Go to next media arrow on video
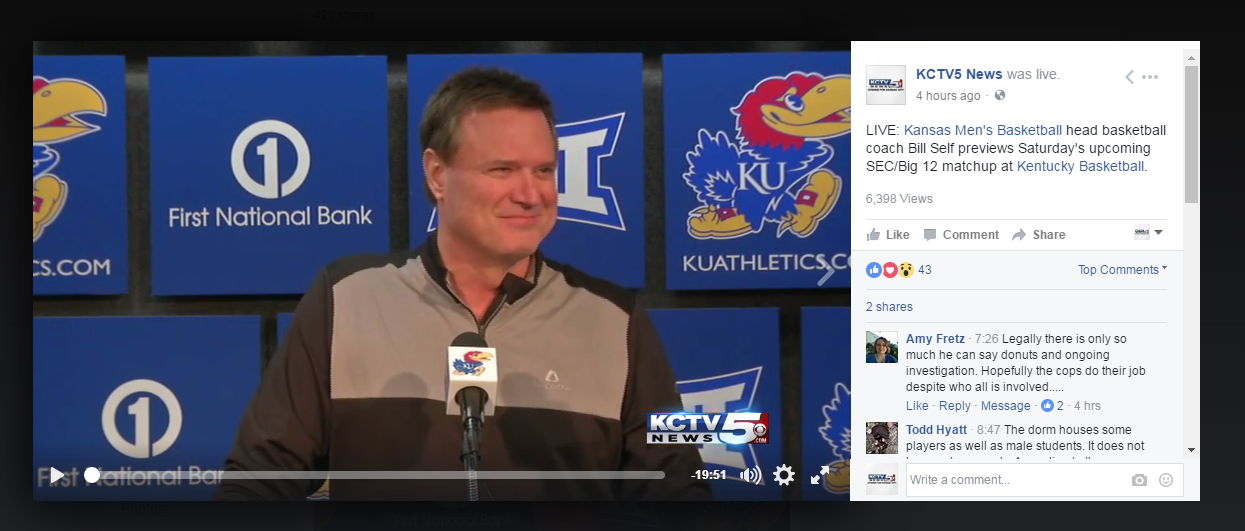Image resolution: width=1245 pixels, height=531 pixels. [825, 271]
